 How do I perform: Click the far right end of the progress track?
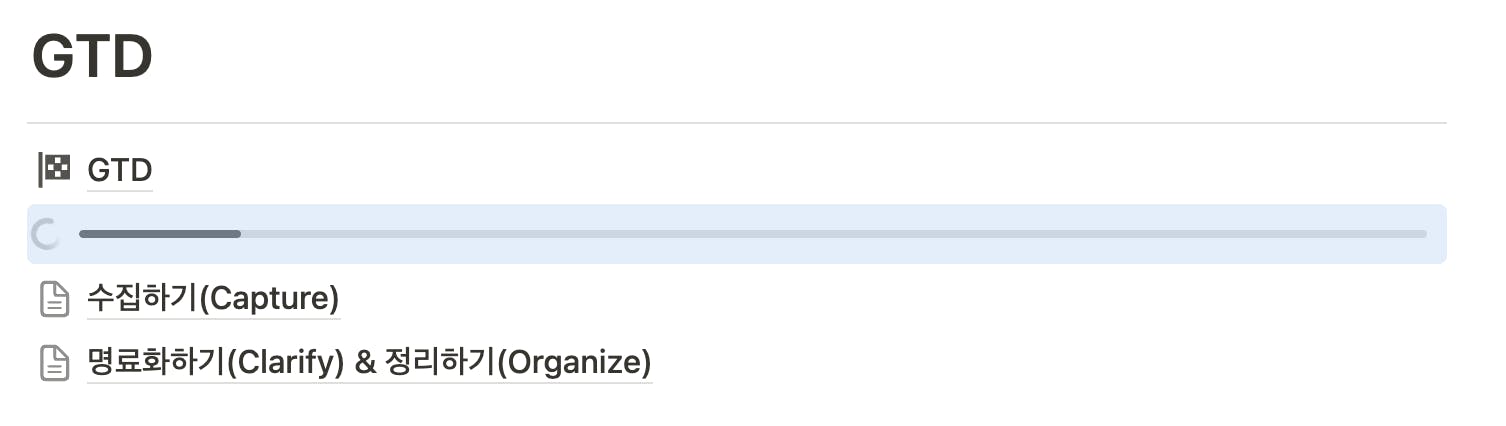(x=1421, y=234)
